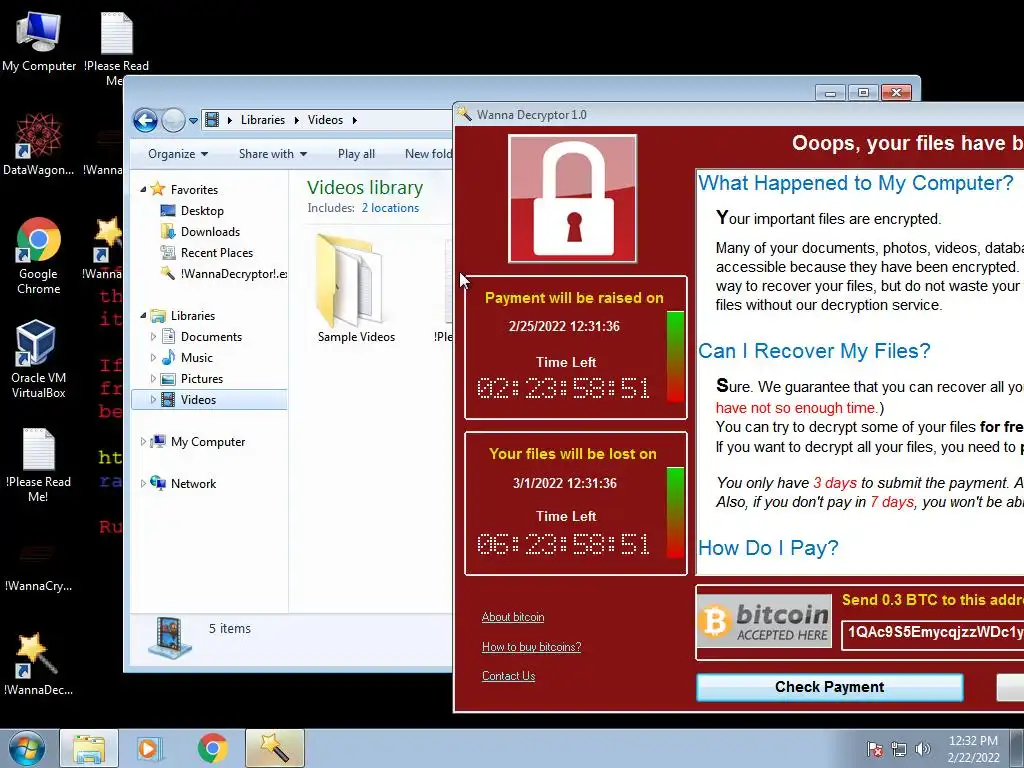Screen dimensions: 1024x768
Task: Click Videos in Explorer address bar
Action: [325, 120]
